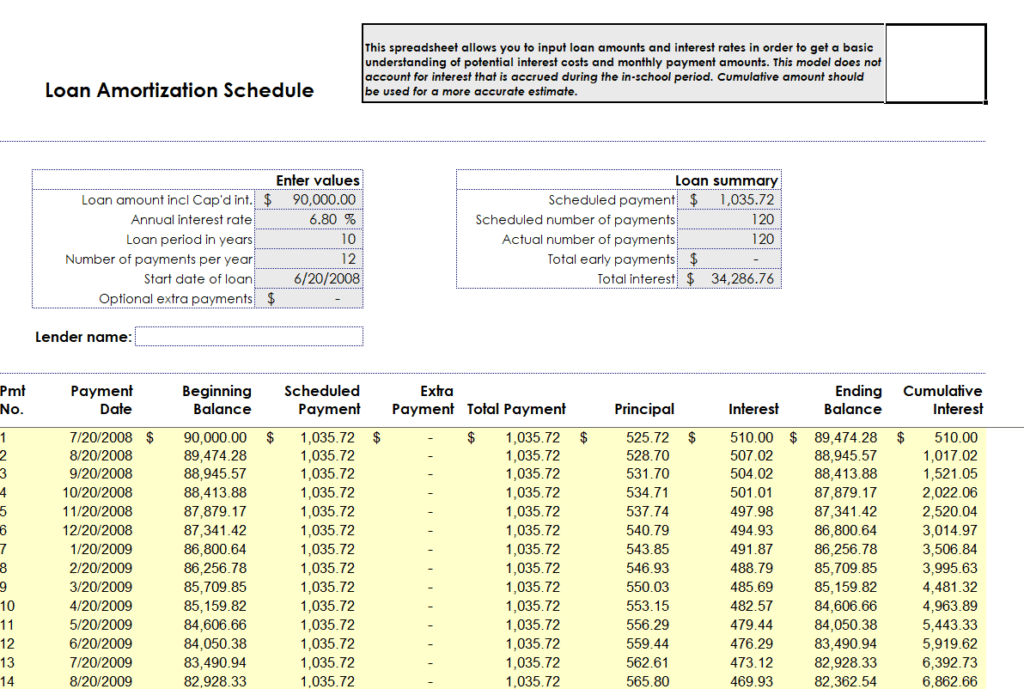Select principal value 546.93

[647, 568]
